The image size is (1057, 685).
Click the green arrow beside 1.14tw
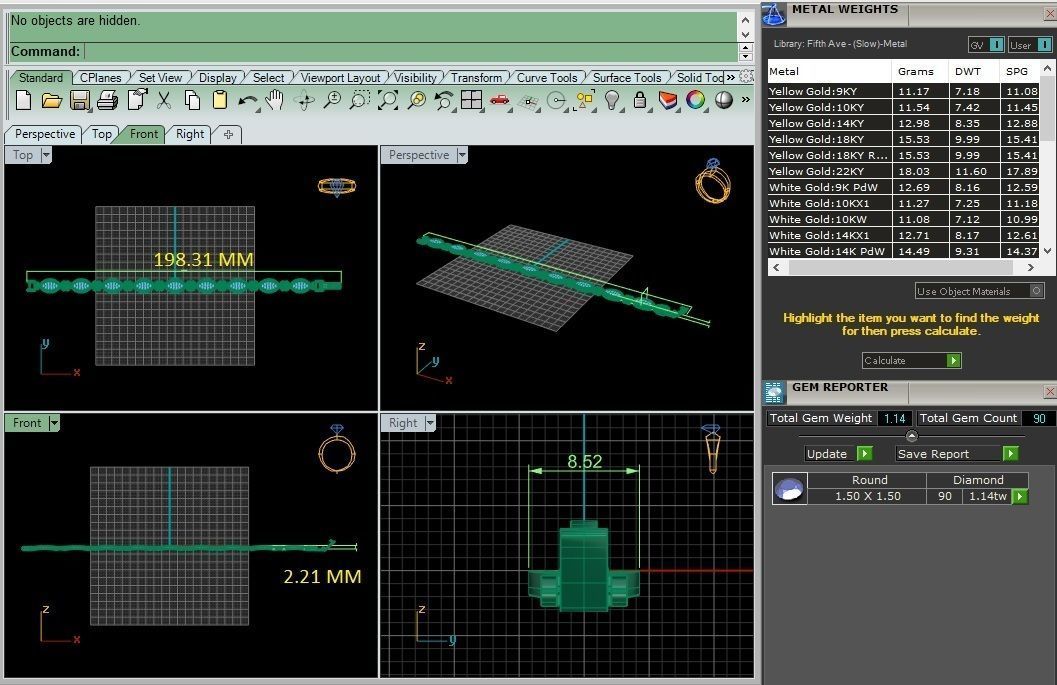[x=1020, y=496]
